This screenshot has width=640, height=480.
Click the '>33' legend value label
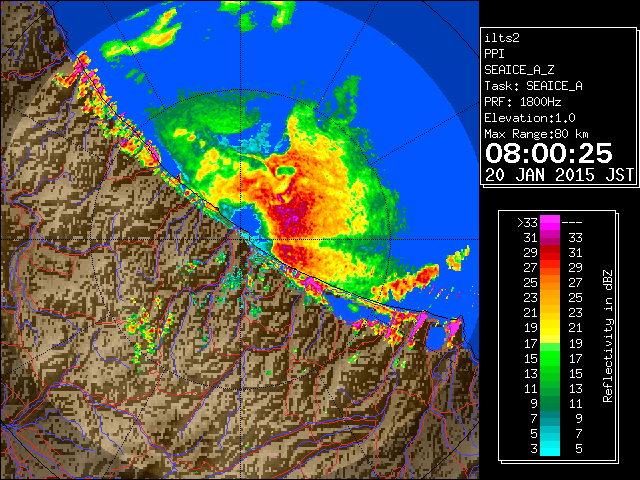tap(527, 222)
